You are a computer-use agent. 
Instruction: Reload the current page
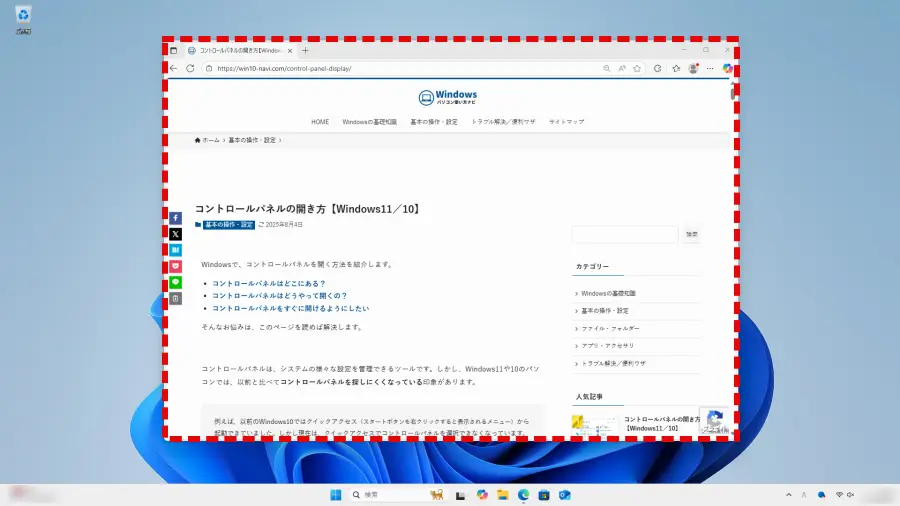[190, 68]
